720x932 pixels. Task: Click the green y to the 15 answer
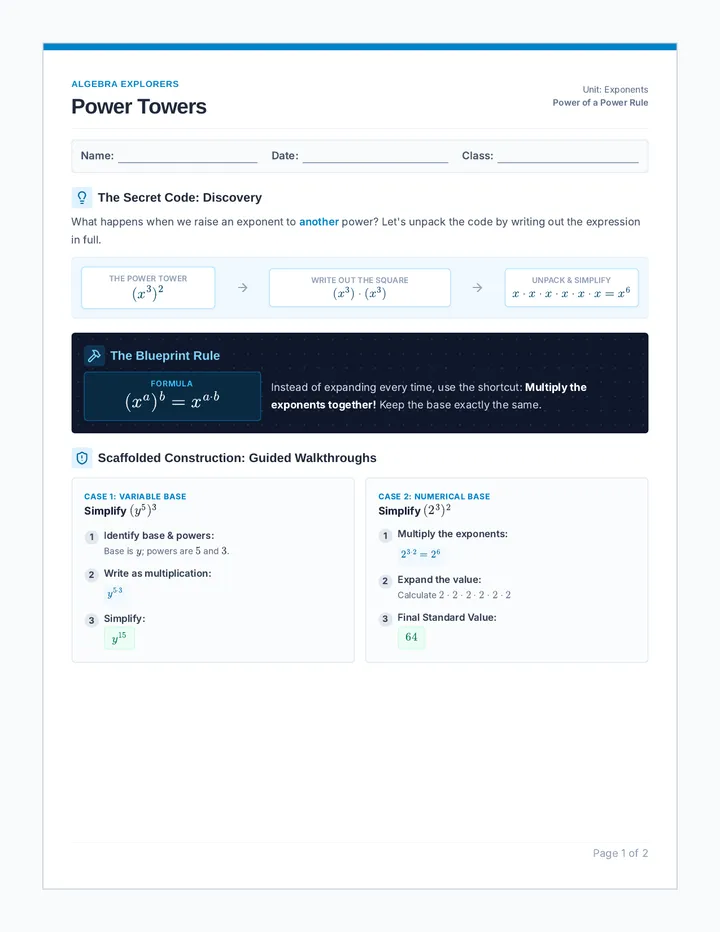[x=120, y=638]
